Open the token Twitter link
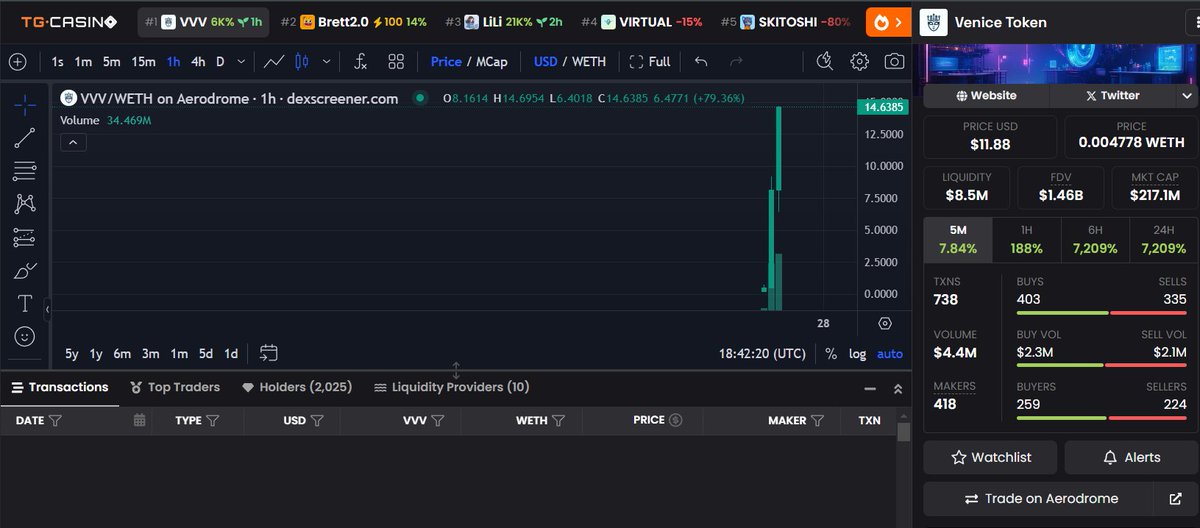This screenshot has height=528, width=1200. tap(1112, 96)
